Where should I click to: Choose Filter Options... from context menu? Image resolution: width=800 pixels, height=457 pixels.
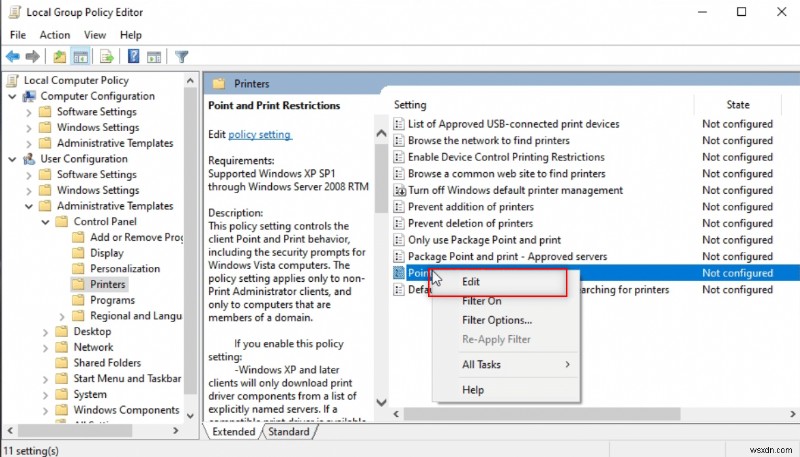505,320
